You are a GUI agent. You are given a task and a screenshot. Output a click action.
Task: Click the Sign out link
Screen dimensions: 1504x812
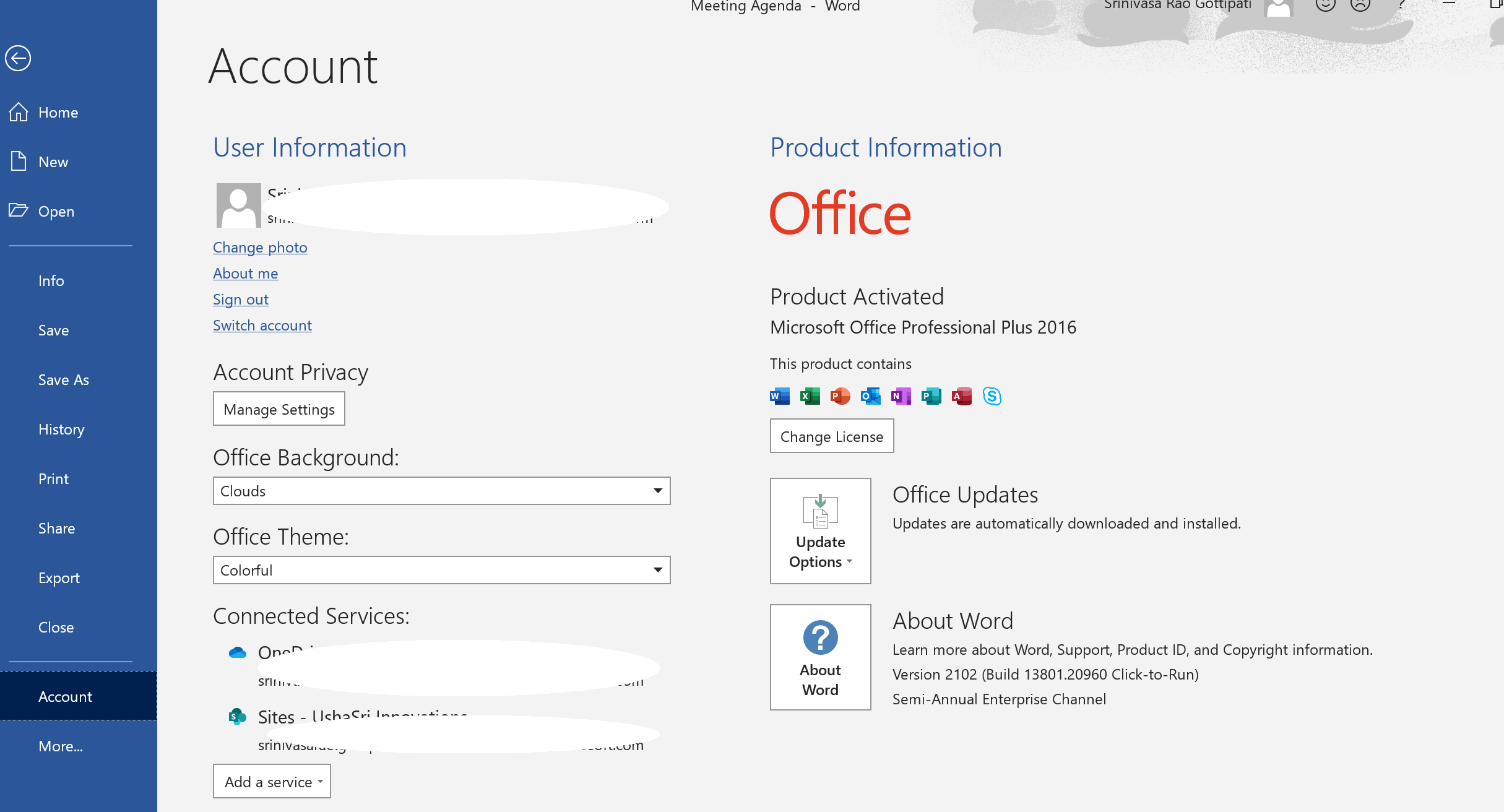[x=240, y=299]
